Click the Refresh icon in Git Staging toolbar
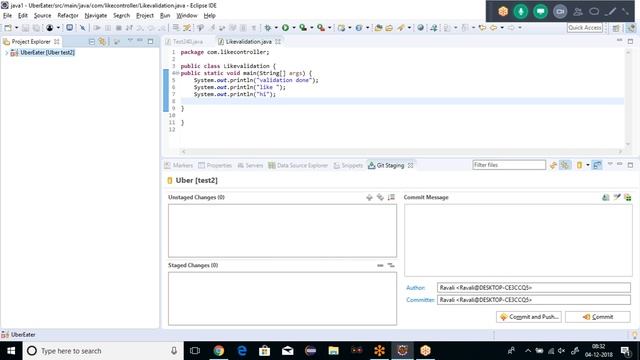 click(553, 165)
